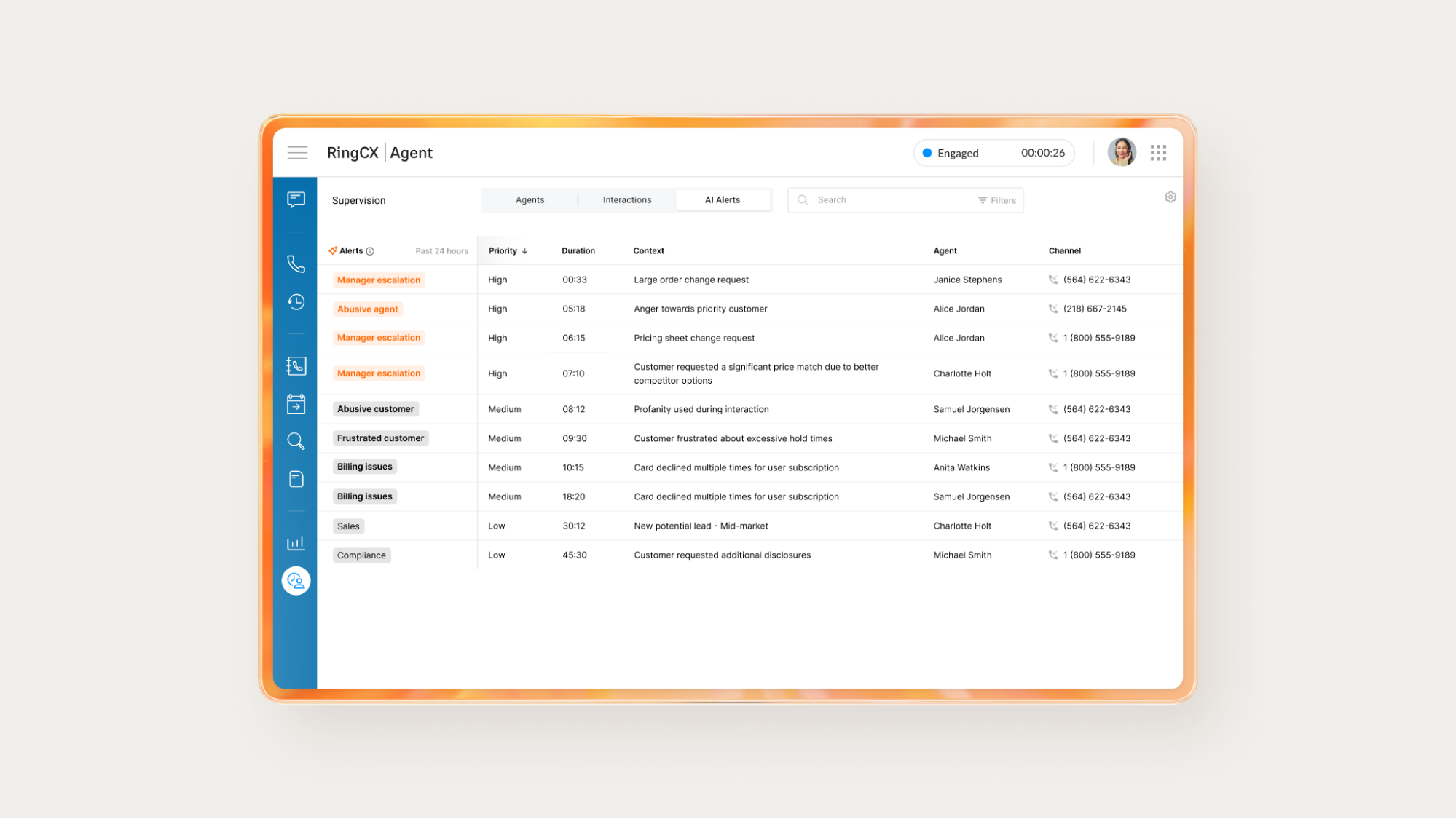The image size is (1456, 819).
Task: Open the app grid menu icon
Action: coord(1158,152)
